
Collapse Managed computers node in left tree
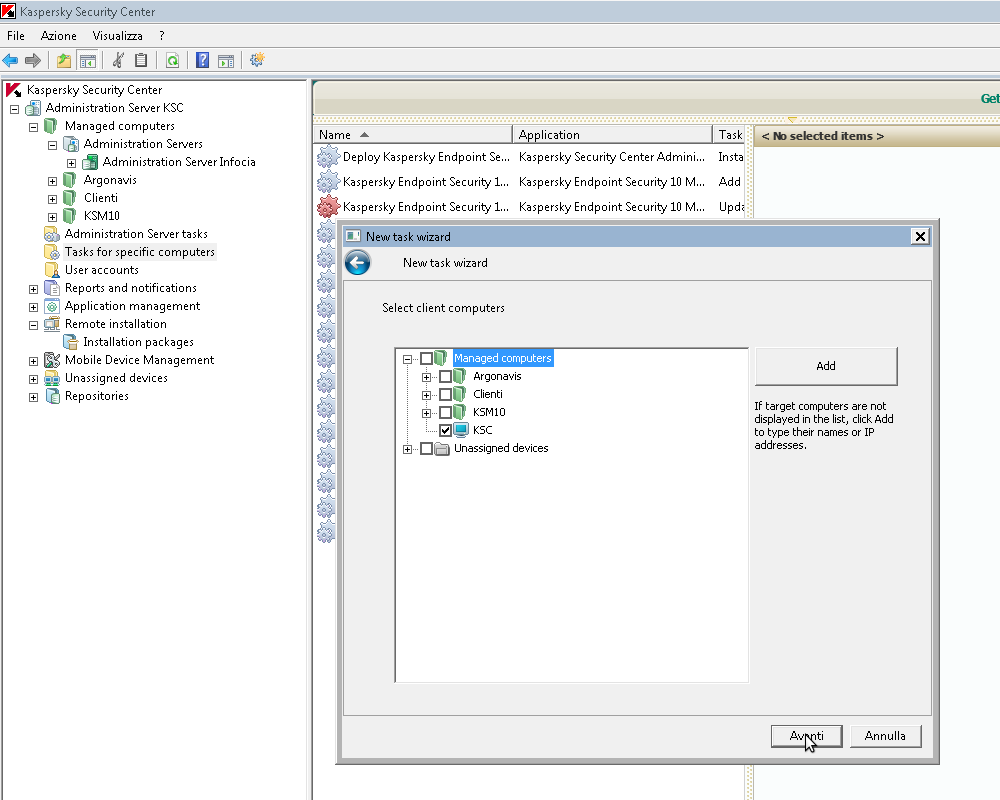[x=33, y=127]
